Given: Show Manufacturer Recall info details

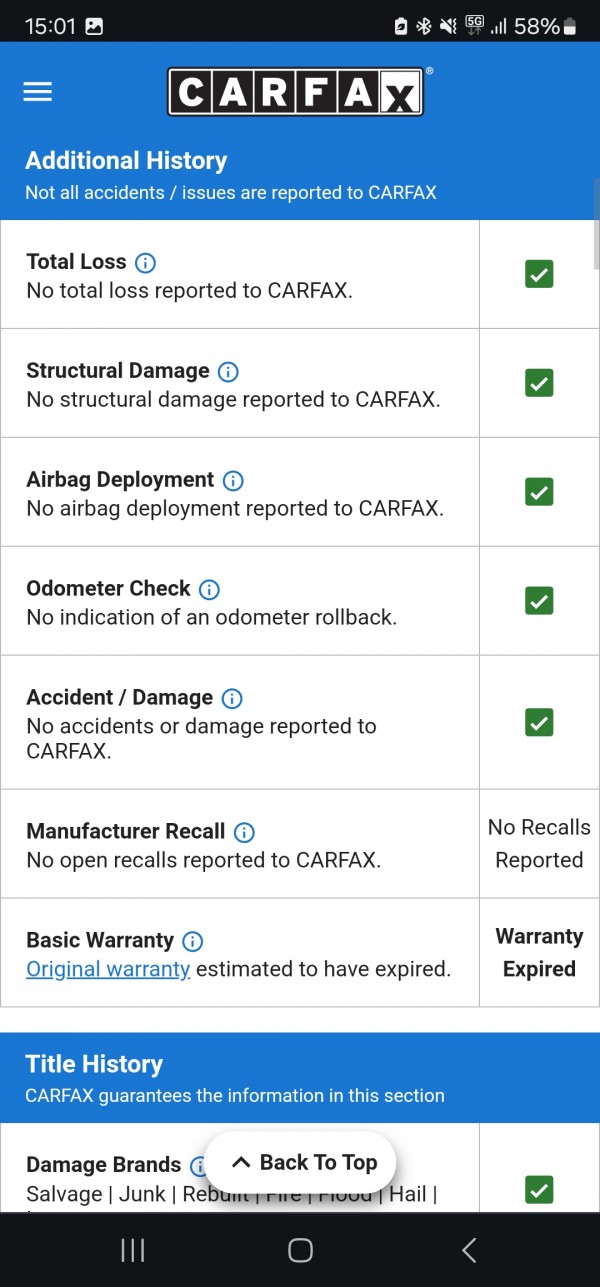Looking at the screenshot, I should pos(244,832).
